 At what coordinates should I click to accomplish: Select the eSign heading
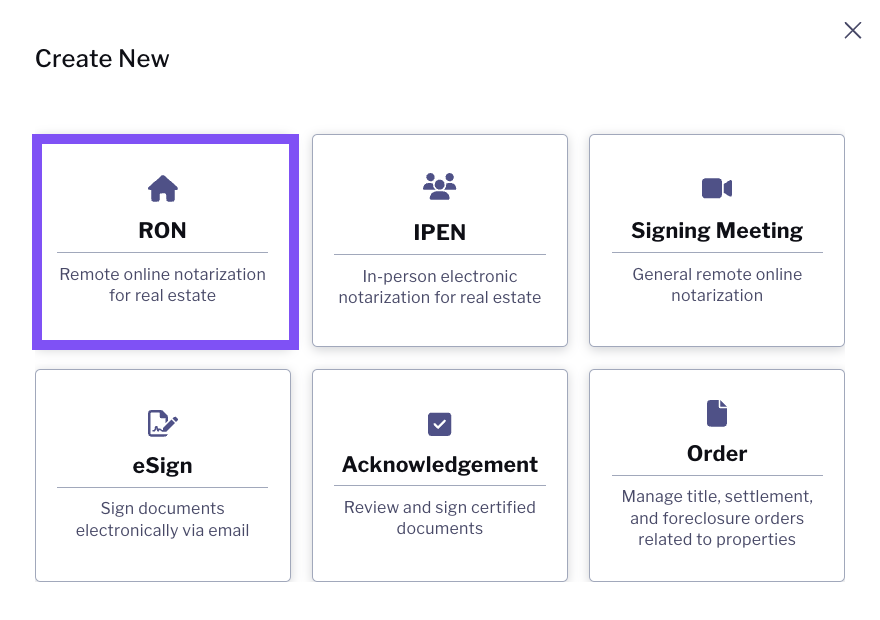click(162, 466)
